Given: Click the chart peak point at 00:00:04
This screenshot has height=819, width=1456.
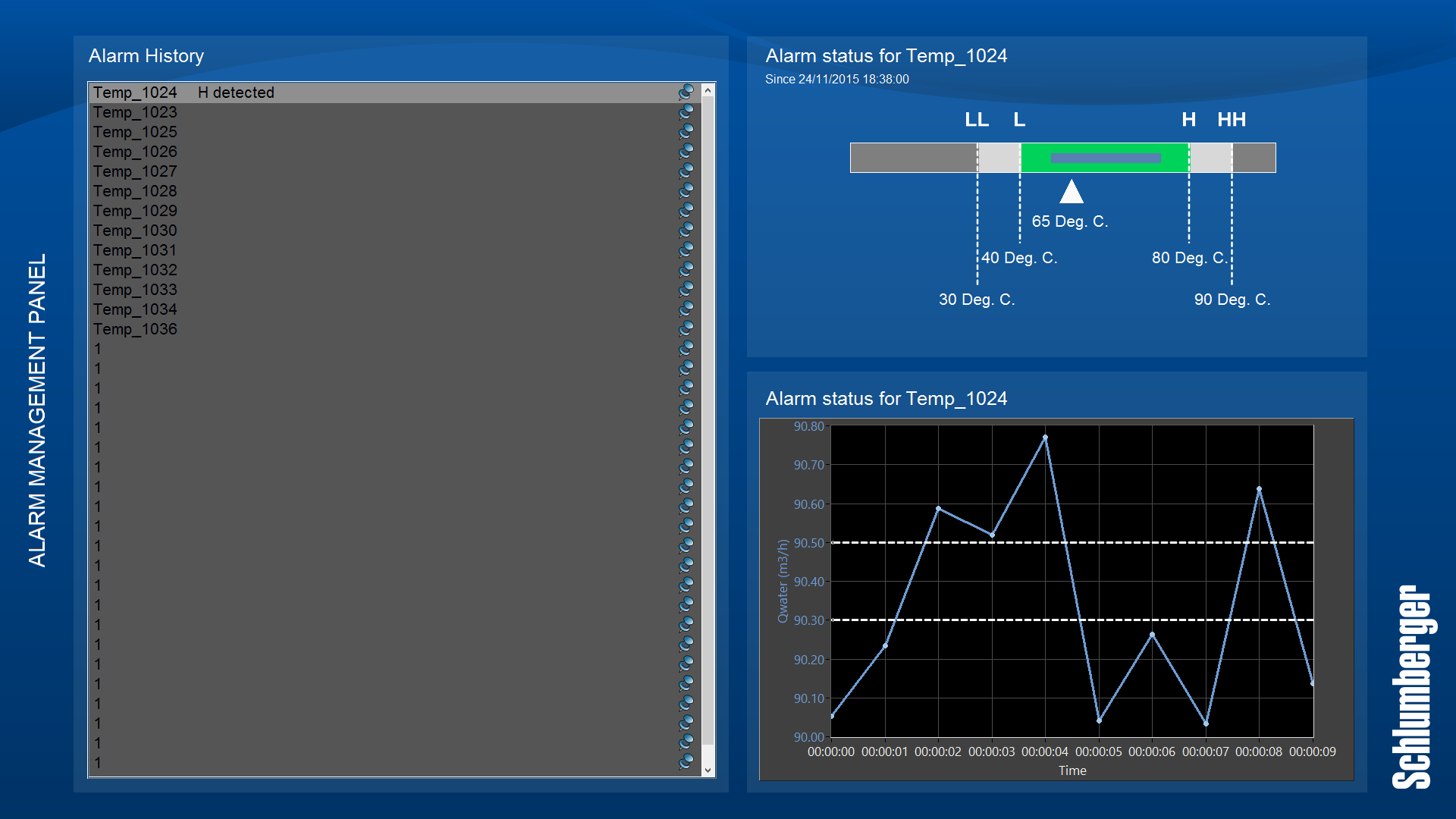Looking at the screenshot, I should click(x=1045, y=438).
